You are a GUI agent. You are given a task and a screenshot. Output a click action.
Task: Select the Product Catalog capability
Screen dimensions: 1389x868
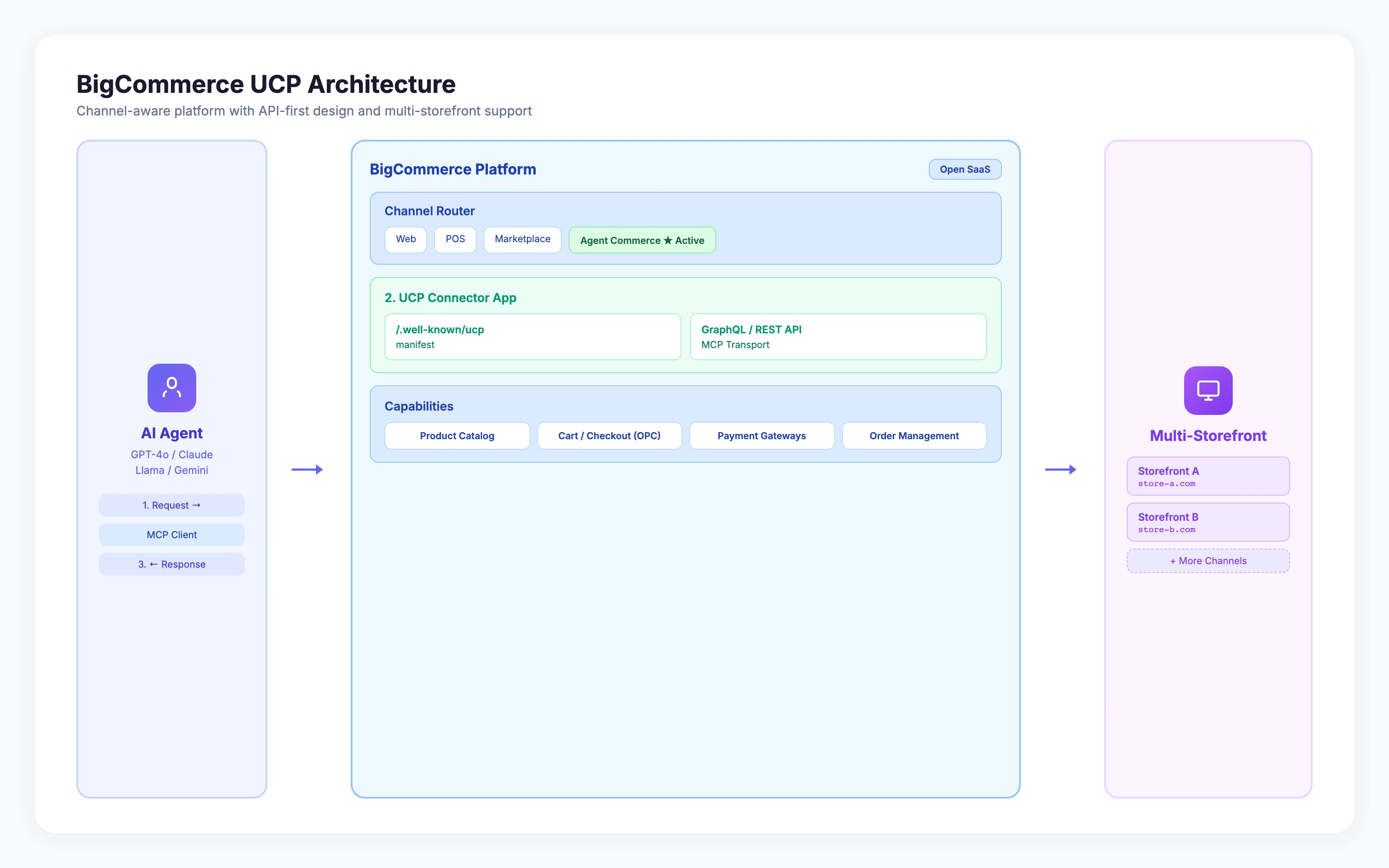click(x=457, y=436)
